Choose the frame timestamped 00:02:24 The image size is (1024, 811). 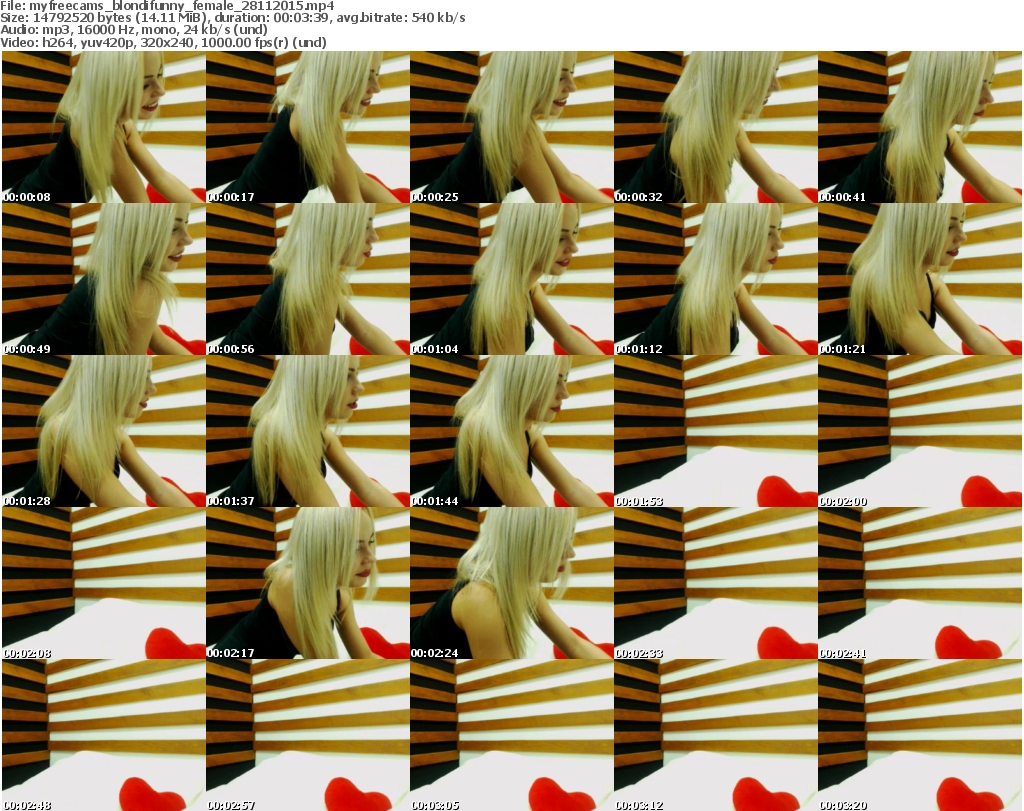511,584
